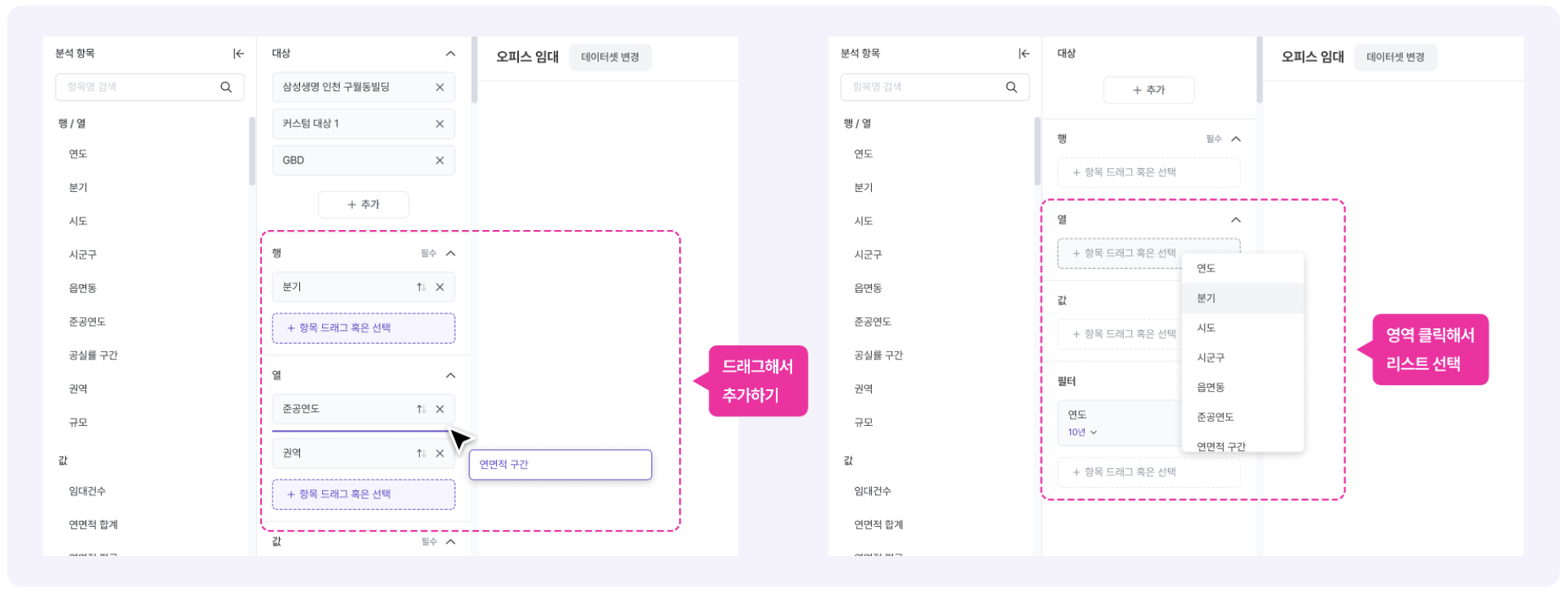Remove 커스텀 대상 1 with X icon
Screen dimensions: 1568x595
[x=440, y=124]
